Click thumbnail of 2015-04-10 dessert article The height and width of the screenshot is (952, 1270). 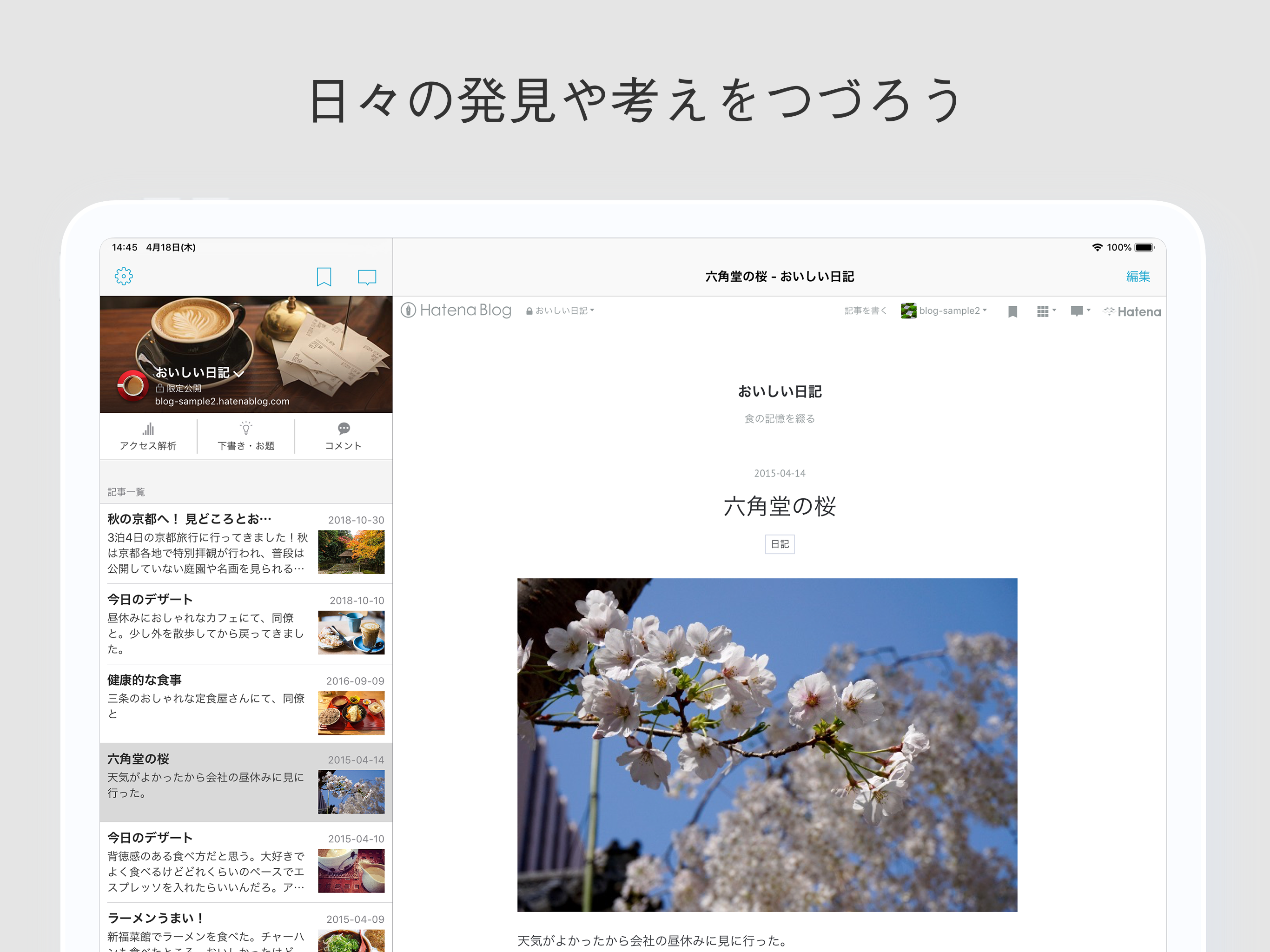pos(351,871)
